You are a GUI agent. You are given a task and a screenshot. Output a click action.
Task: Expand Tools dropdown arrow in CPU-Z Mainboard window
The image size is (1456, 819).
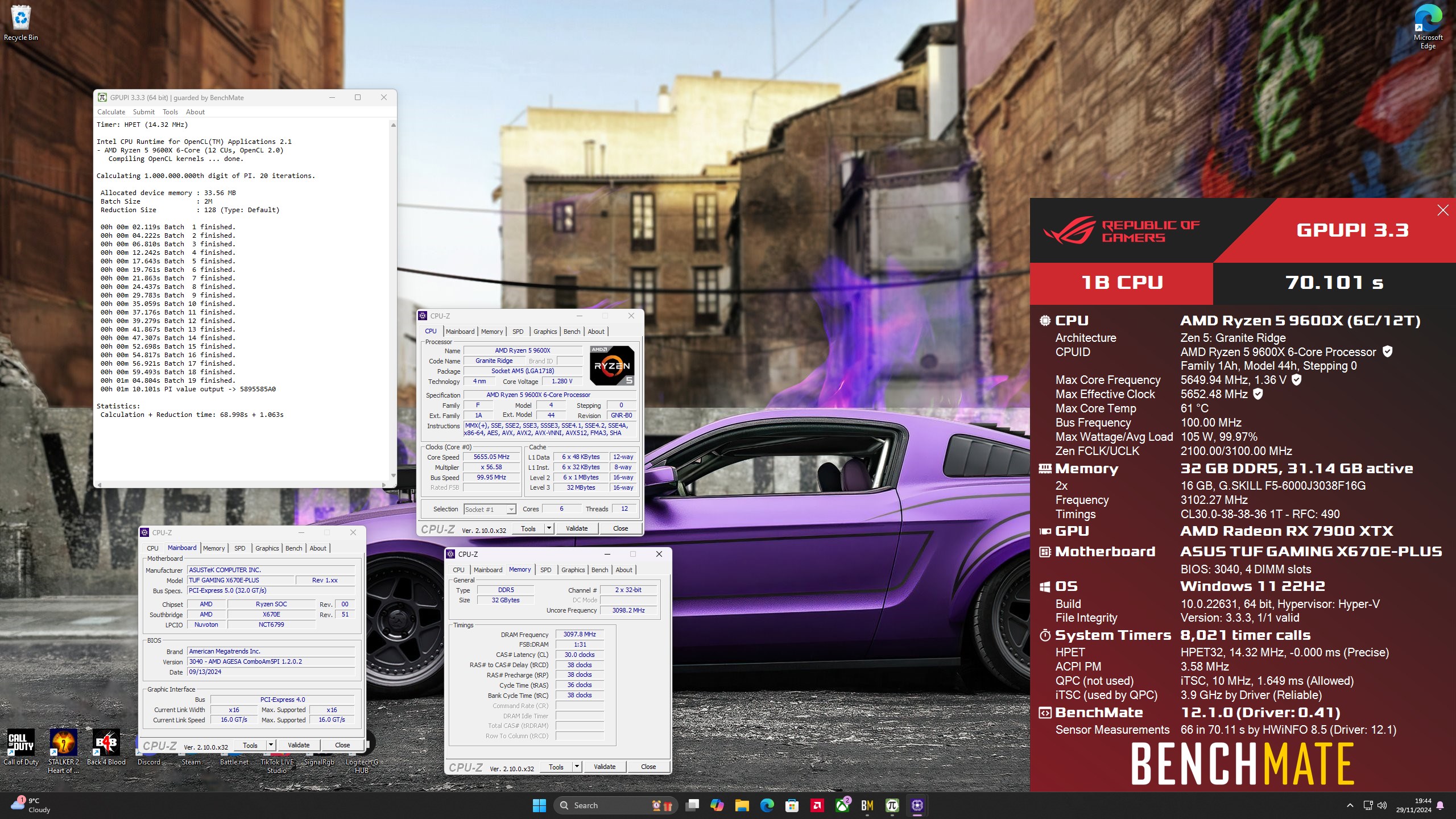(271, 745)
